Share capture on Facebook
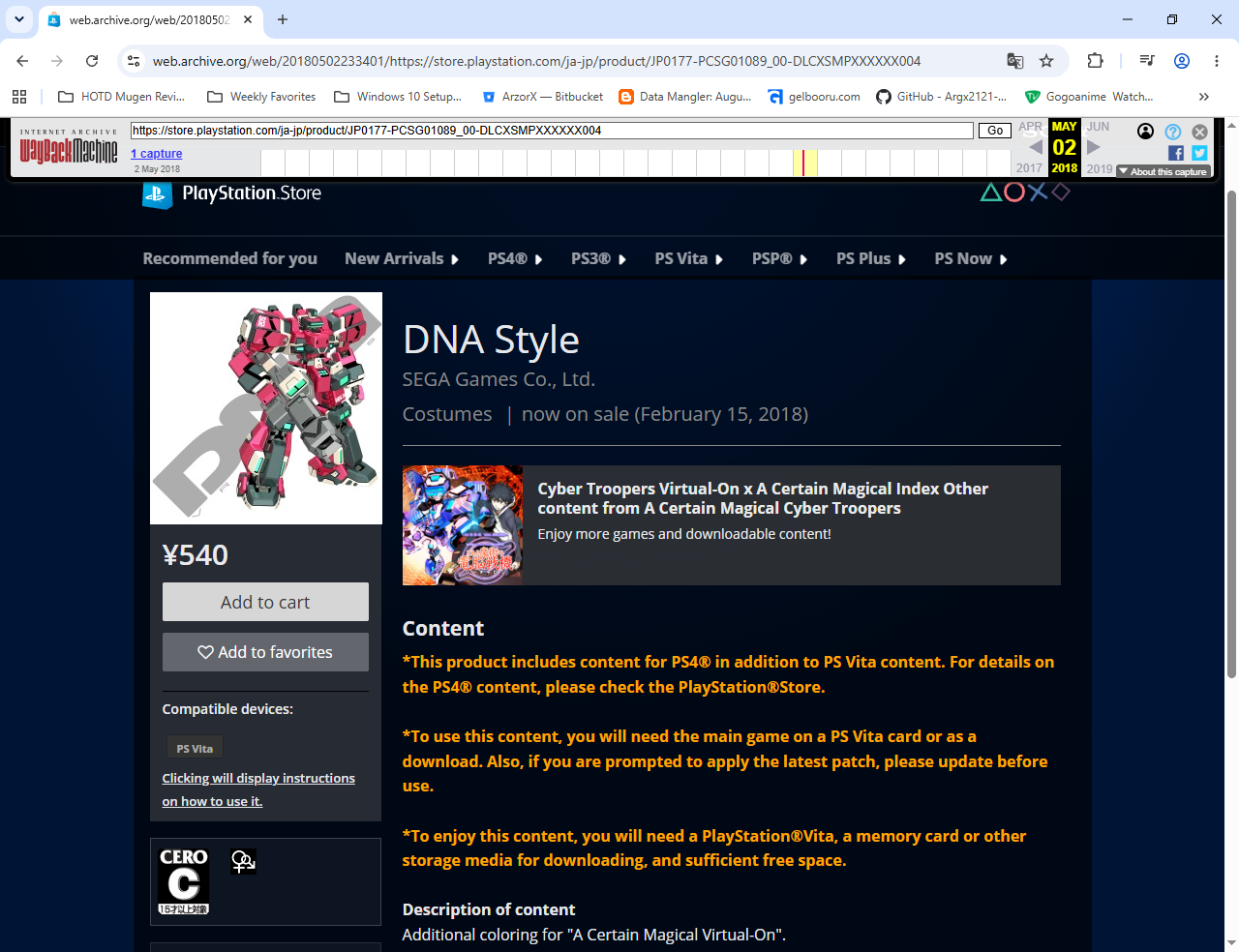 (1176, 153)
